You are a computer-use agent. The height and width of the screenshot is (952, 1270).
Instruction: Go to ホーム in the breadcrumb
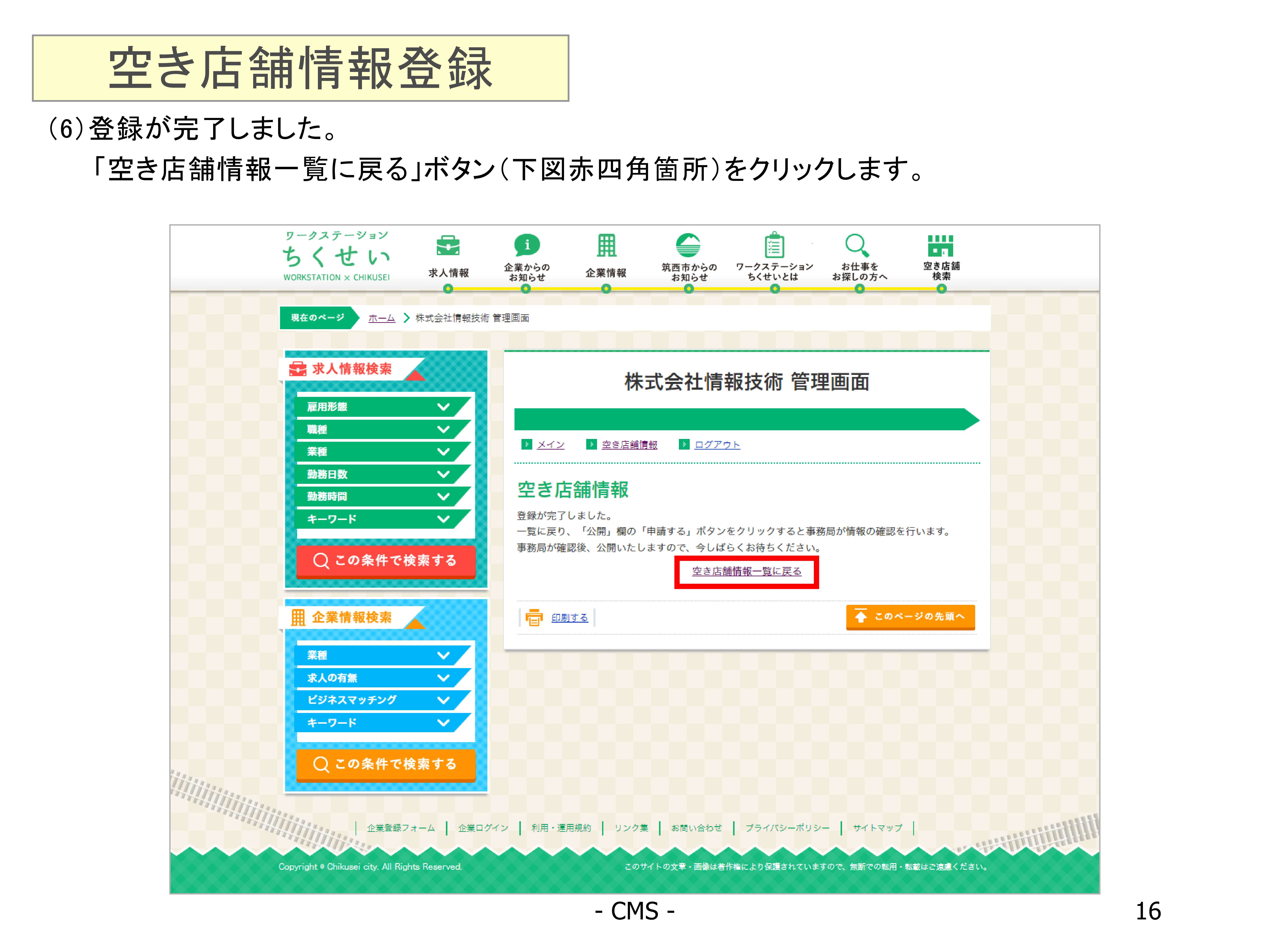[x=382, y=318]
